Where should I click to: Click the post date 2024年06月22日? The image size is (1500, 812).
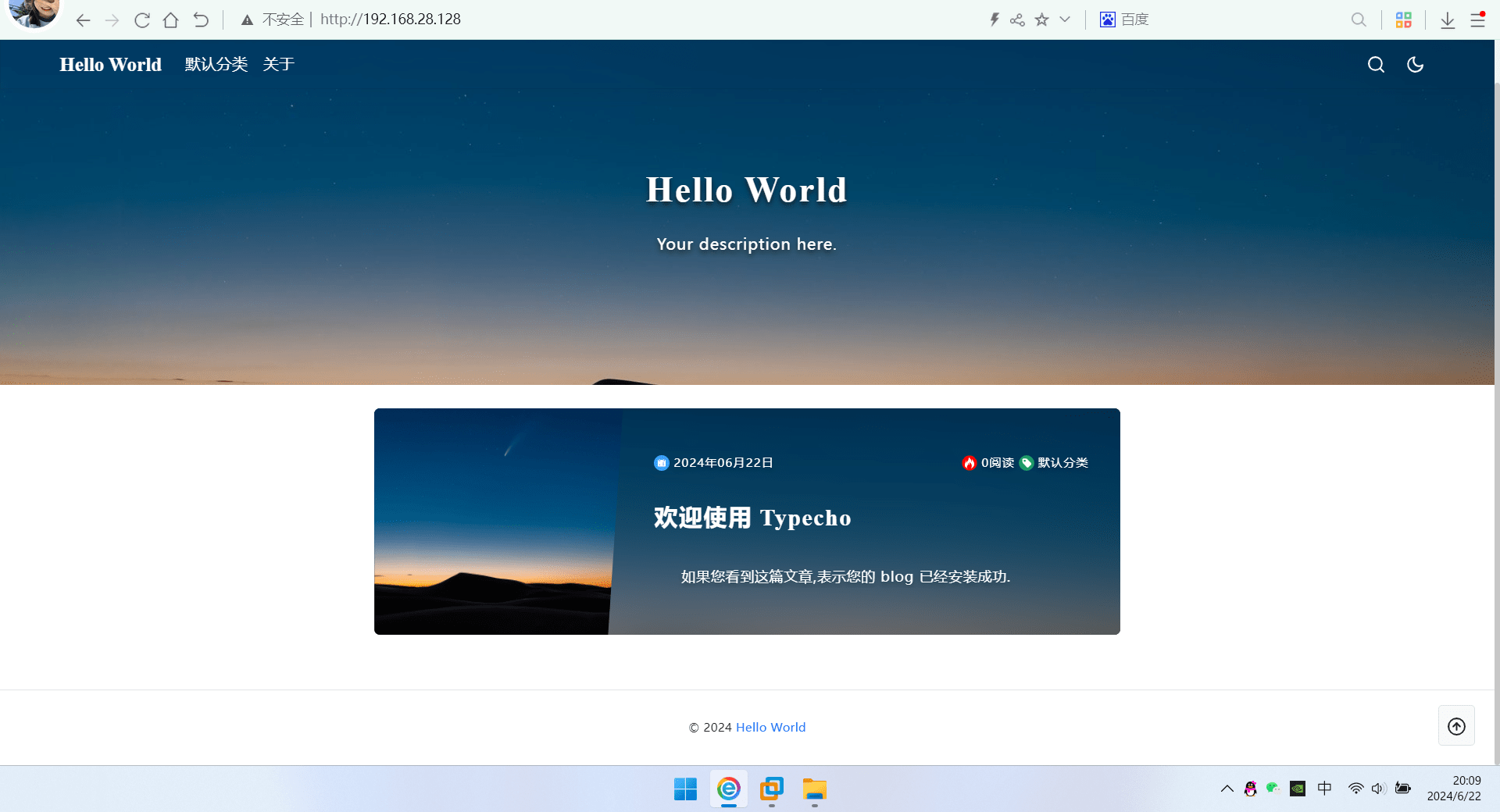tap(723, 463)
